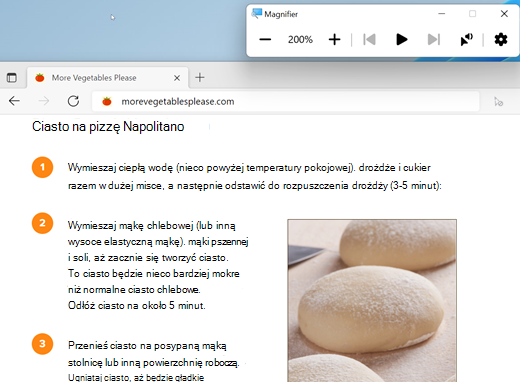
Task: Click the text line 'Przenieś ciasto na posypaną mąką'
Action: (147, 346)
